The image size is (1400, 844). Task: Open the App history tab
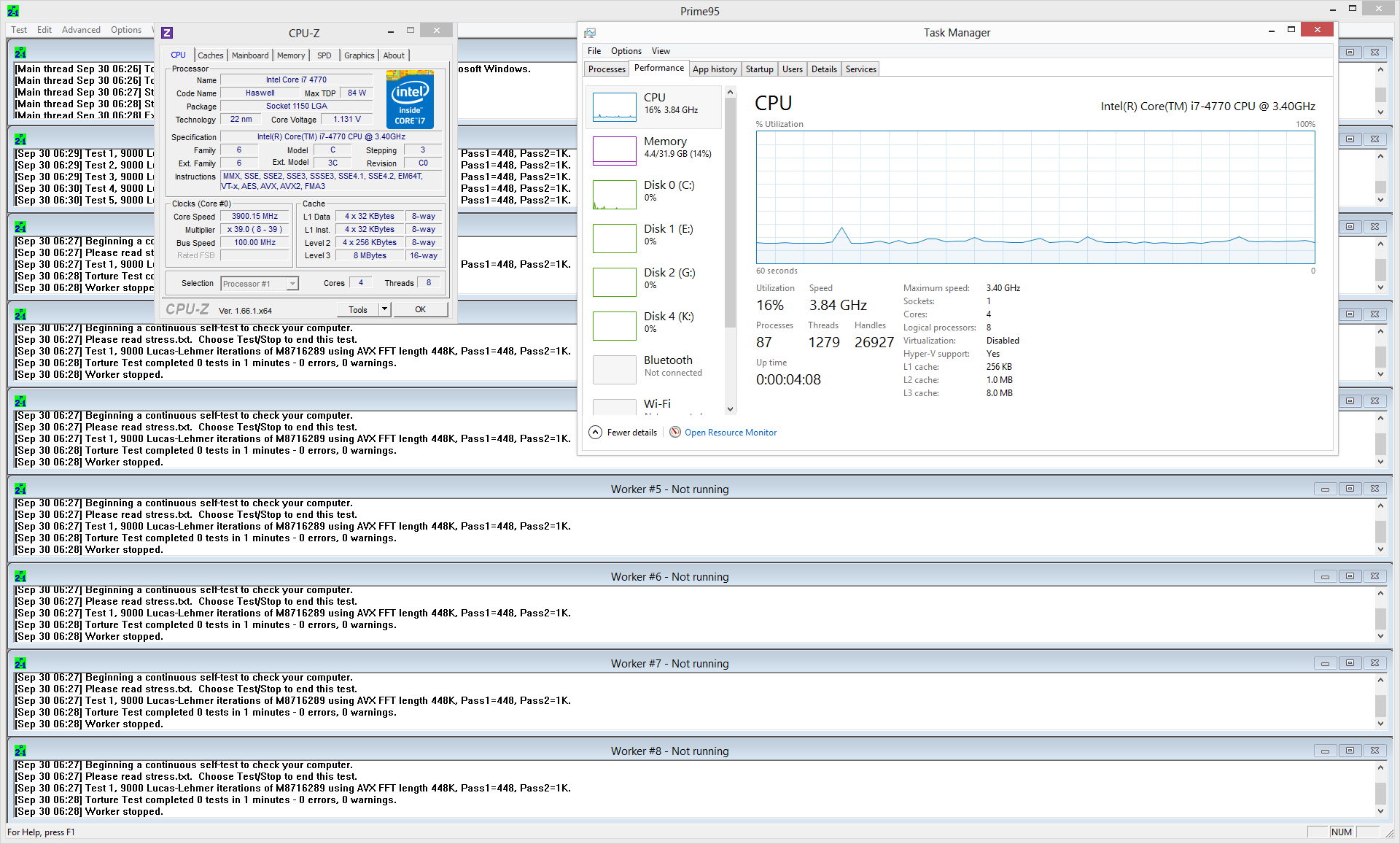pos(714,69)
